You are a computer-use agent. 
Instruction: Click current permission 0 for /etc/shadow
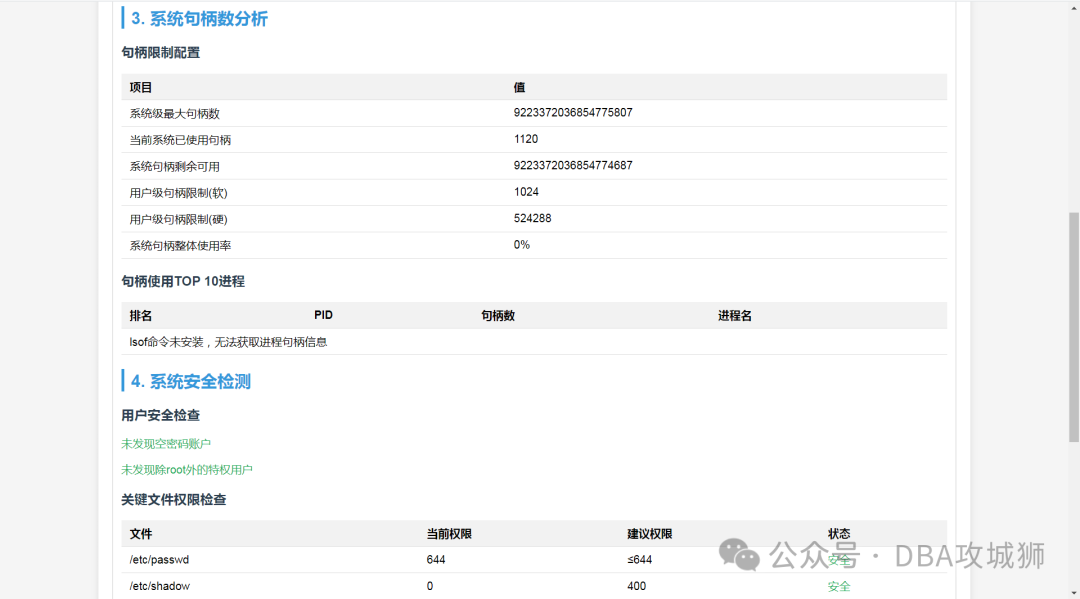coord(430,587)
